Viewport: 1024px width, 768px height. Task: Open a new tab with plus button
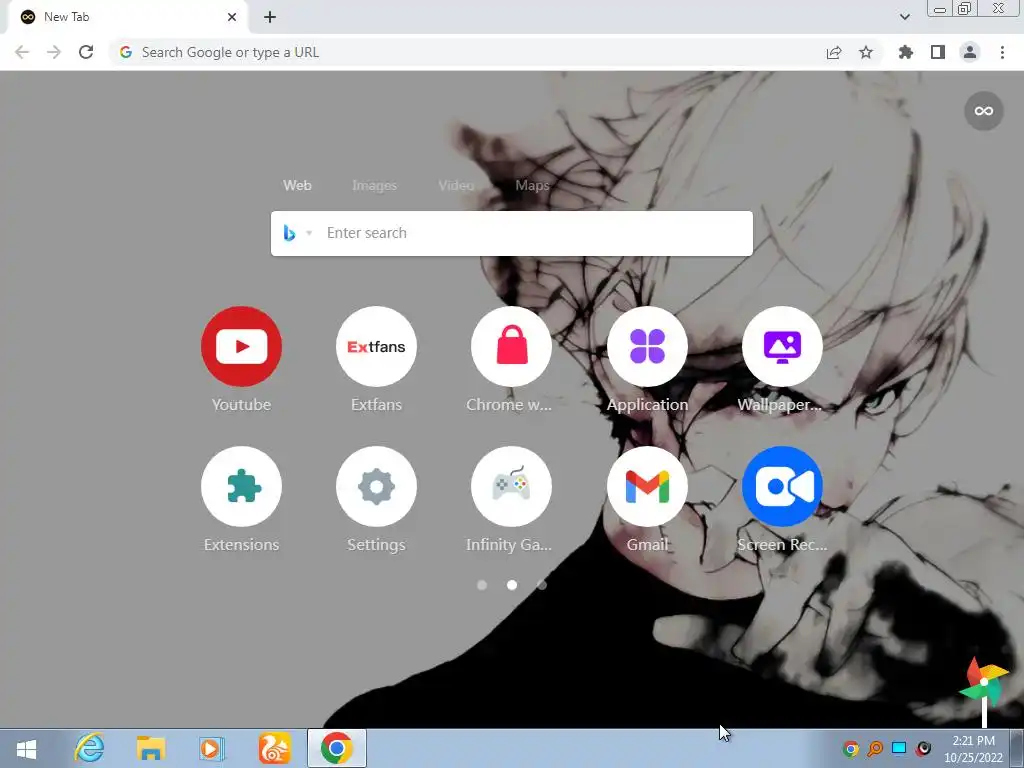click(270, 17)
